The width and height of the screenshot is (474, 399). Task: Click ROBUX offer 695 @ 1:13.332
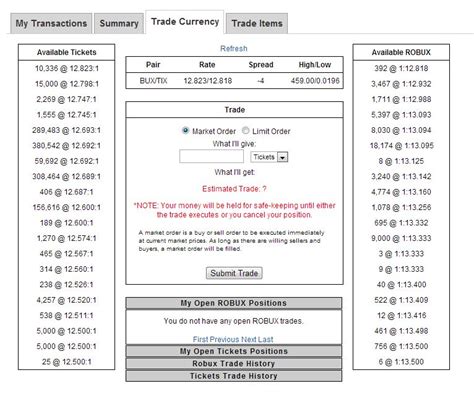tap(401, 223)
